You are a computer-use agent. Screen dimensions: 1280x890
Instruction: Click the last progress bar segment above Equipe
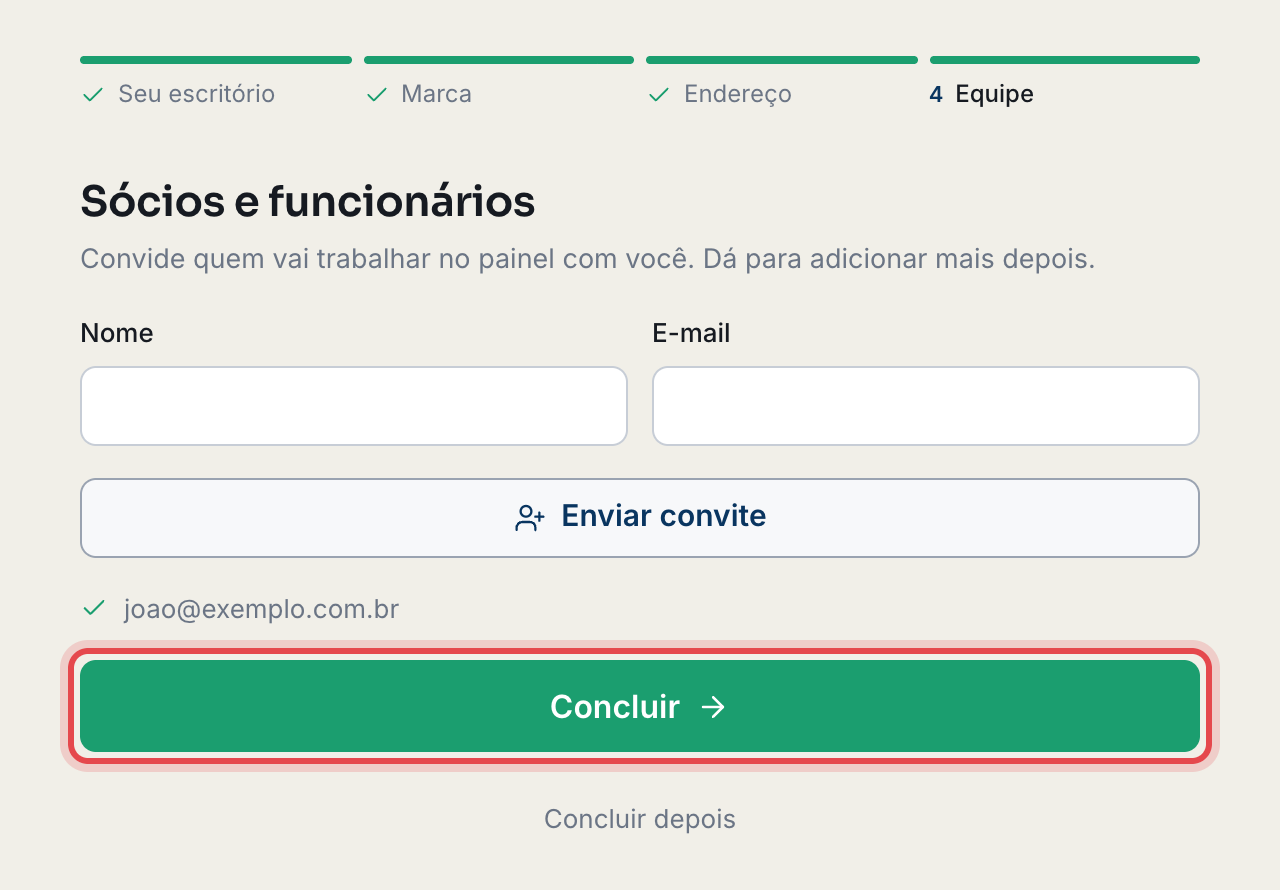(1065, 60)
